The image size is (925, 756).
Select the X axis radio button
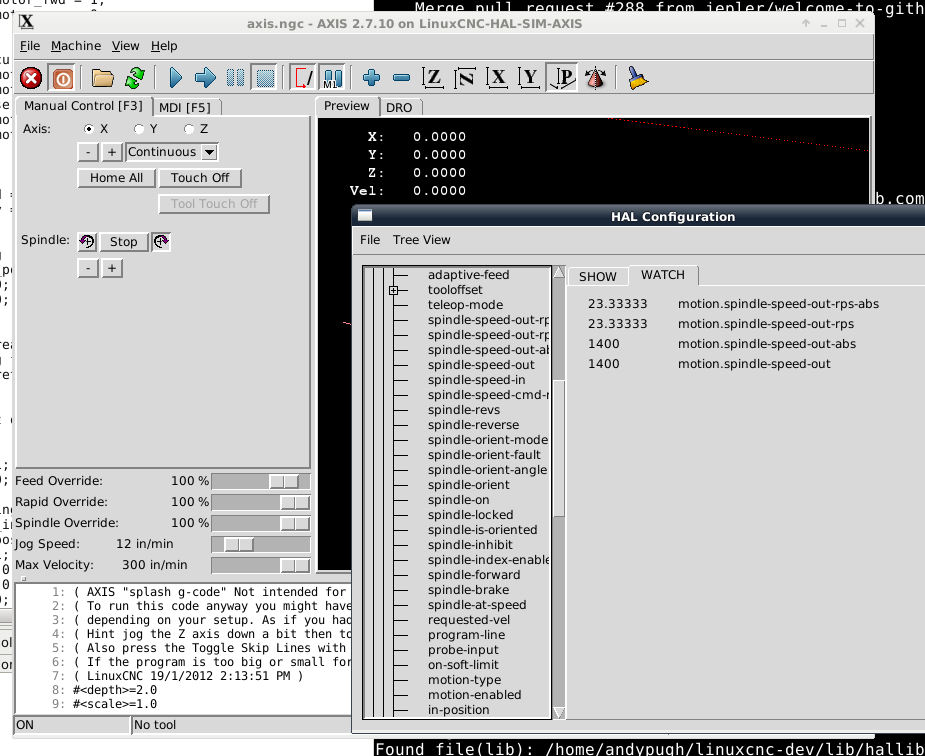(89, 129)
